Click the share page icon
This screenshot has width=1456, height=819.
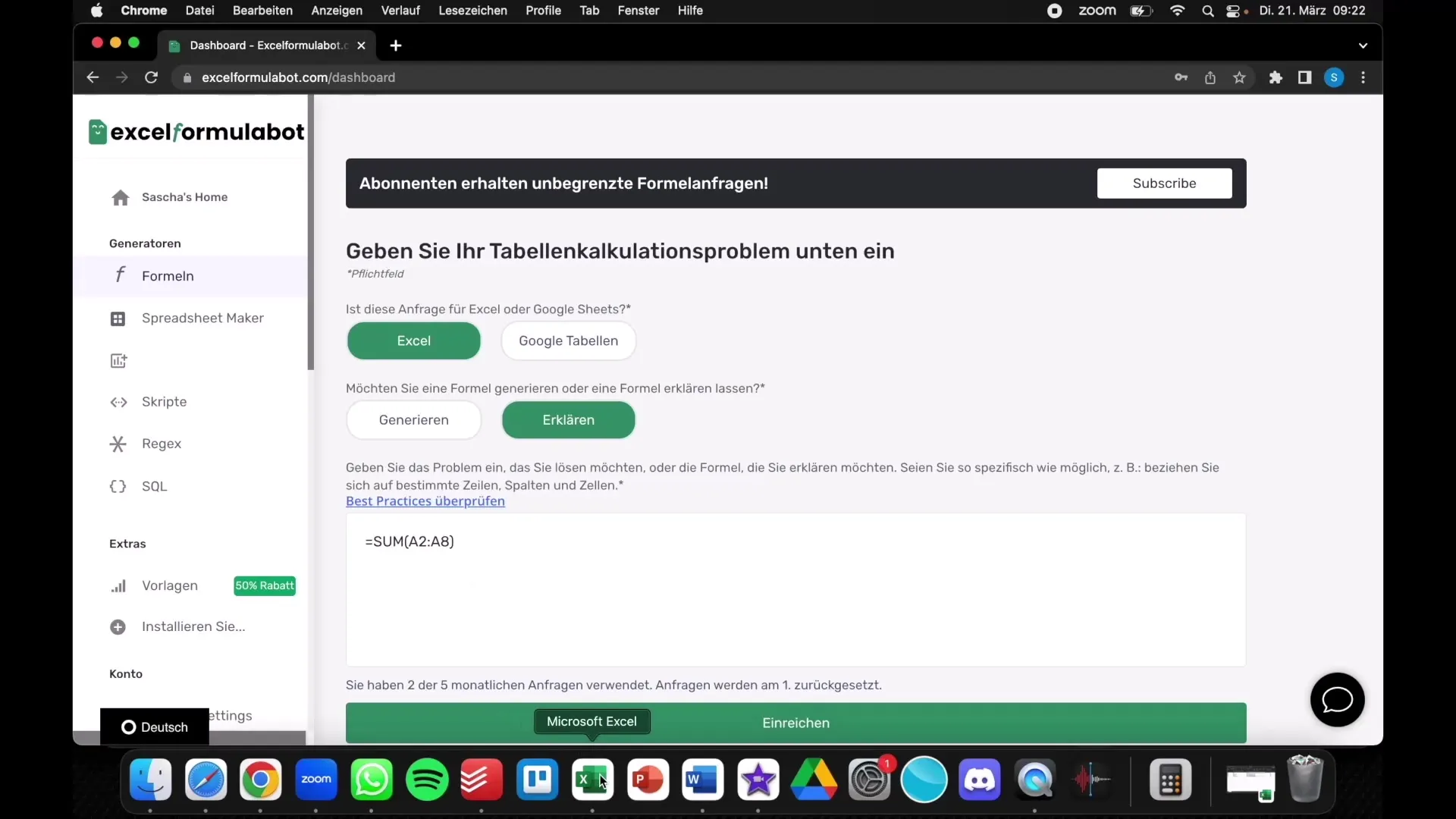point(1210,77)
